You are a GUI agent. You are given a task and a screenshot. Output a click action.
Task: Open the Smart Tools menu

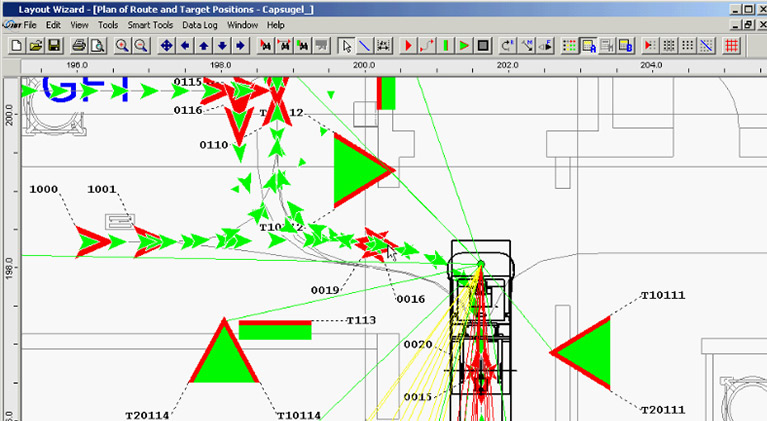point(146,24)
